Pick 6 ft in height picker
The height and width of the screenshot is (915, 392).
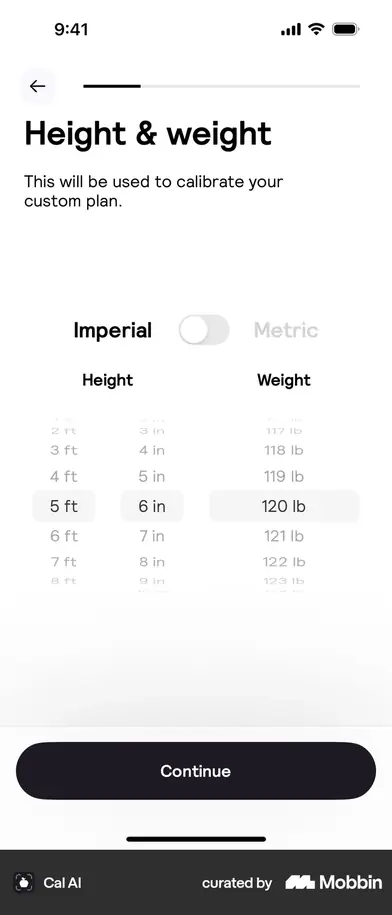coord(64,536)
